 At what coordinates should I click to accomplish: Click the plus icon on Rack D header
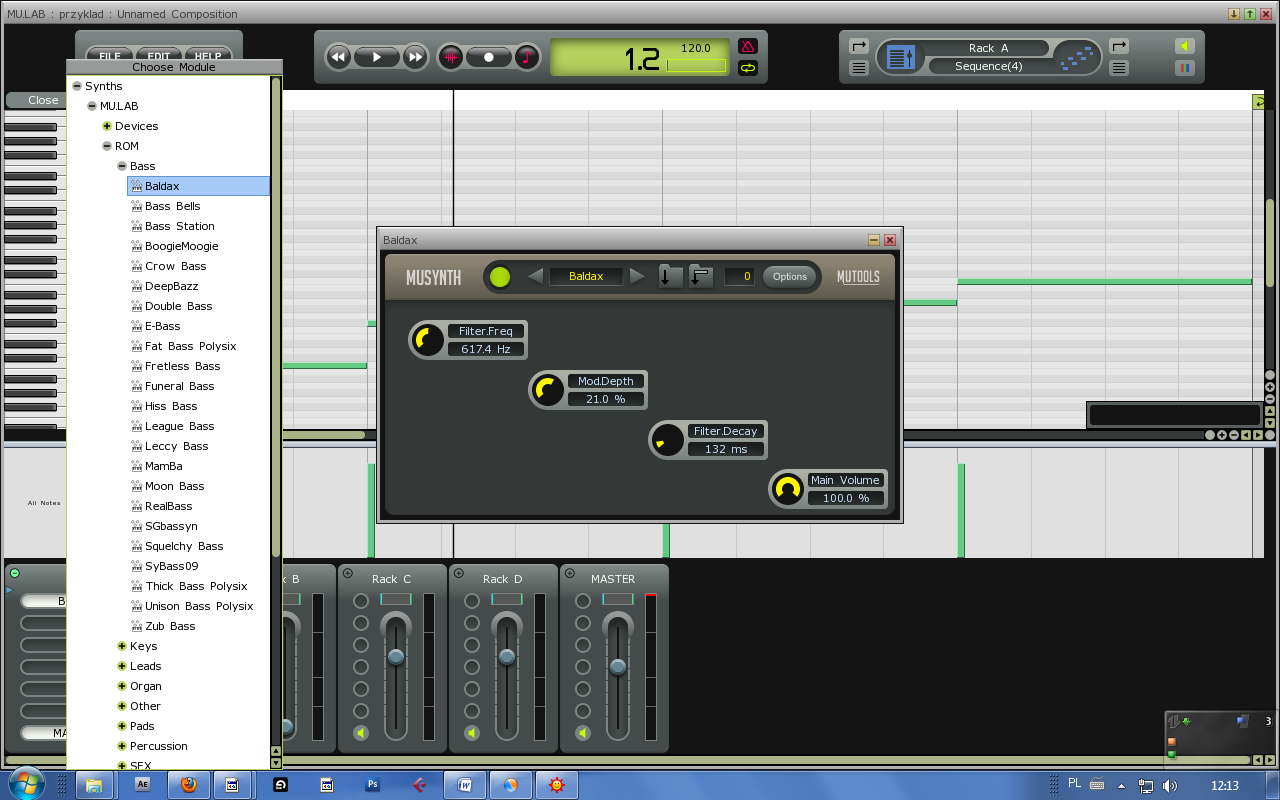pos(458,573)
